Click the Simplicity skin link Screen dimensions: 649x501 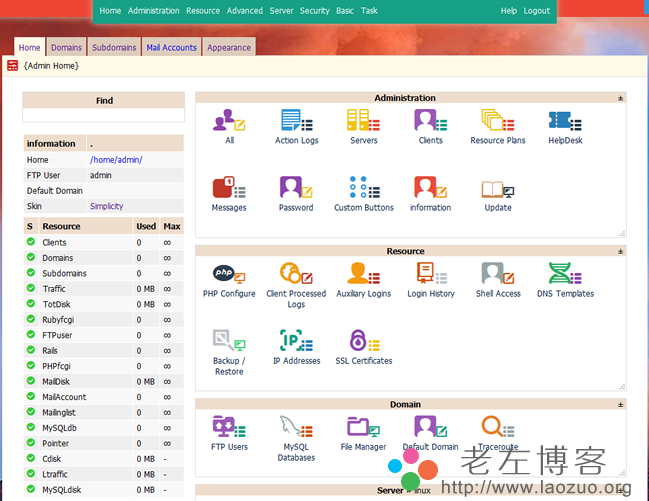click(107, 206)
